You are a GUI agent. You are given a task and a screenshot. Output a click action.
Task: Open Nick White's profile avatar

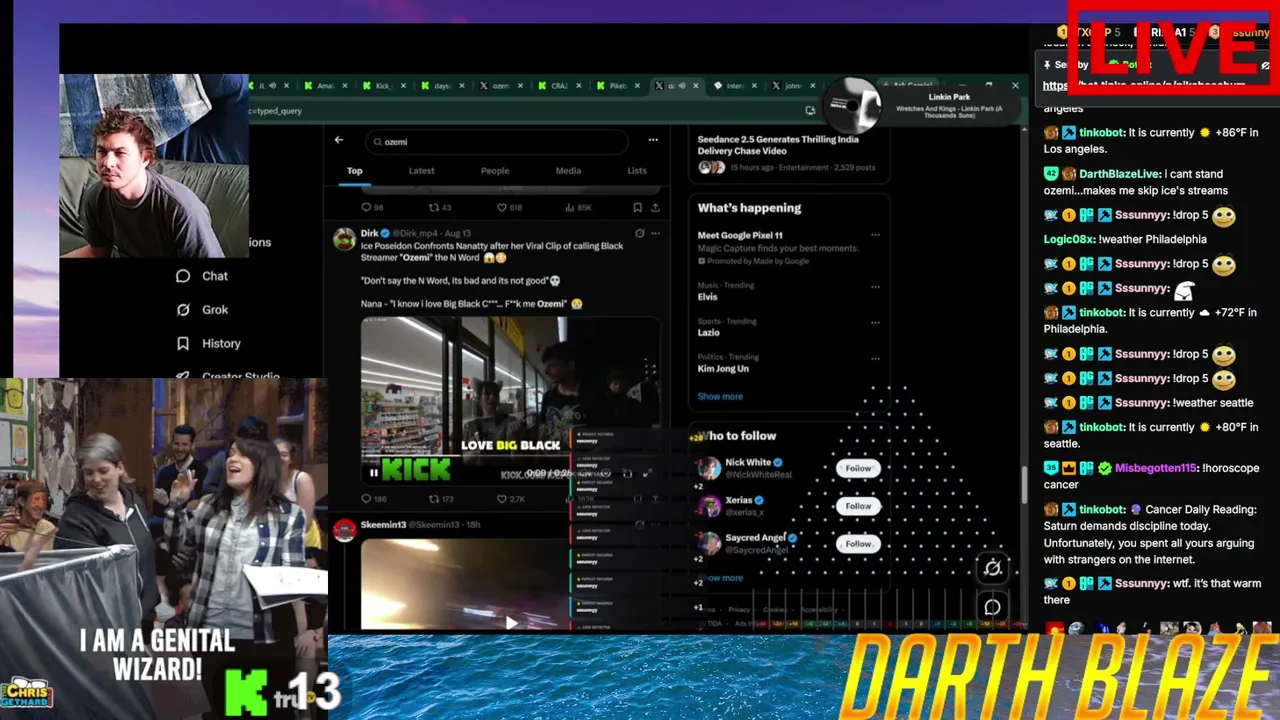tap(709, 468)
